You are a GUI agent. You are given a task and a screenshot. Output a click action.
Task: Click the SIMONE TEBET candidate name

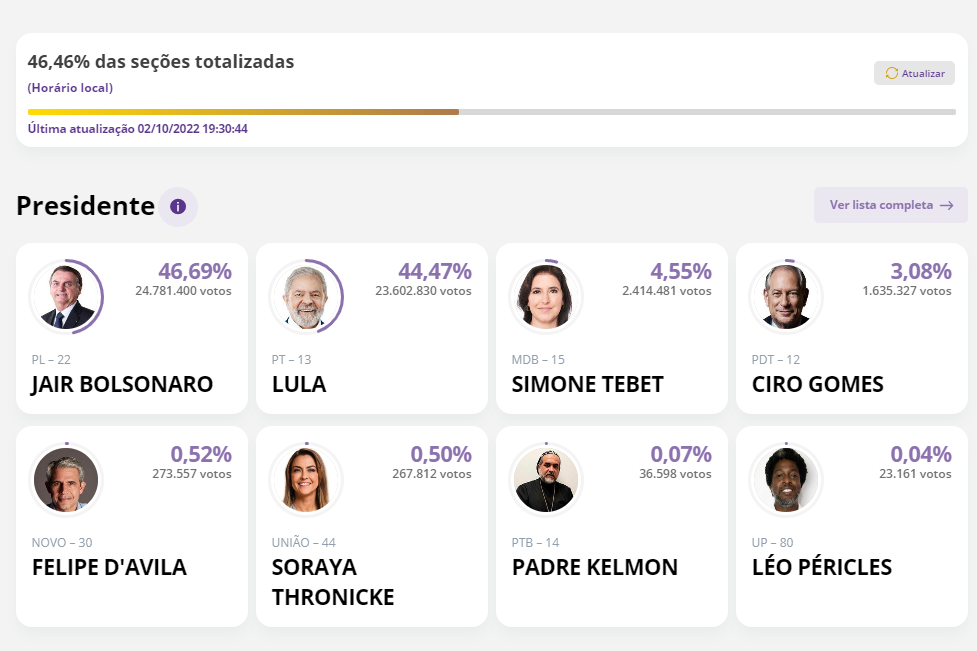pos(587,385)
